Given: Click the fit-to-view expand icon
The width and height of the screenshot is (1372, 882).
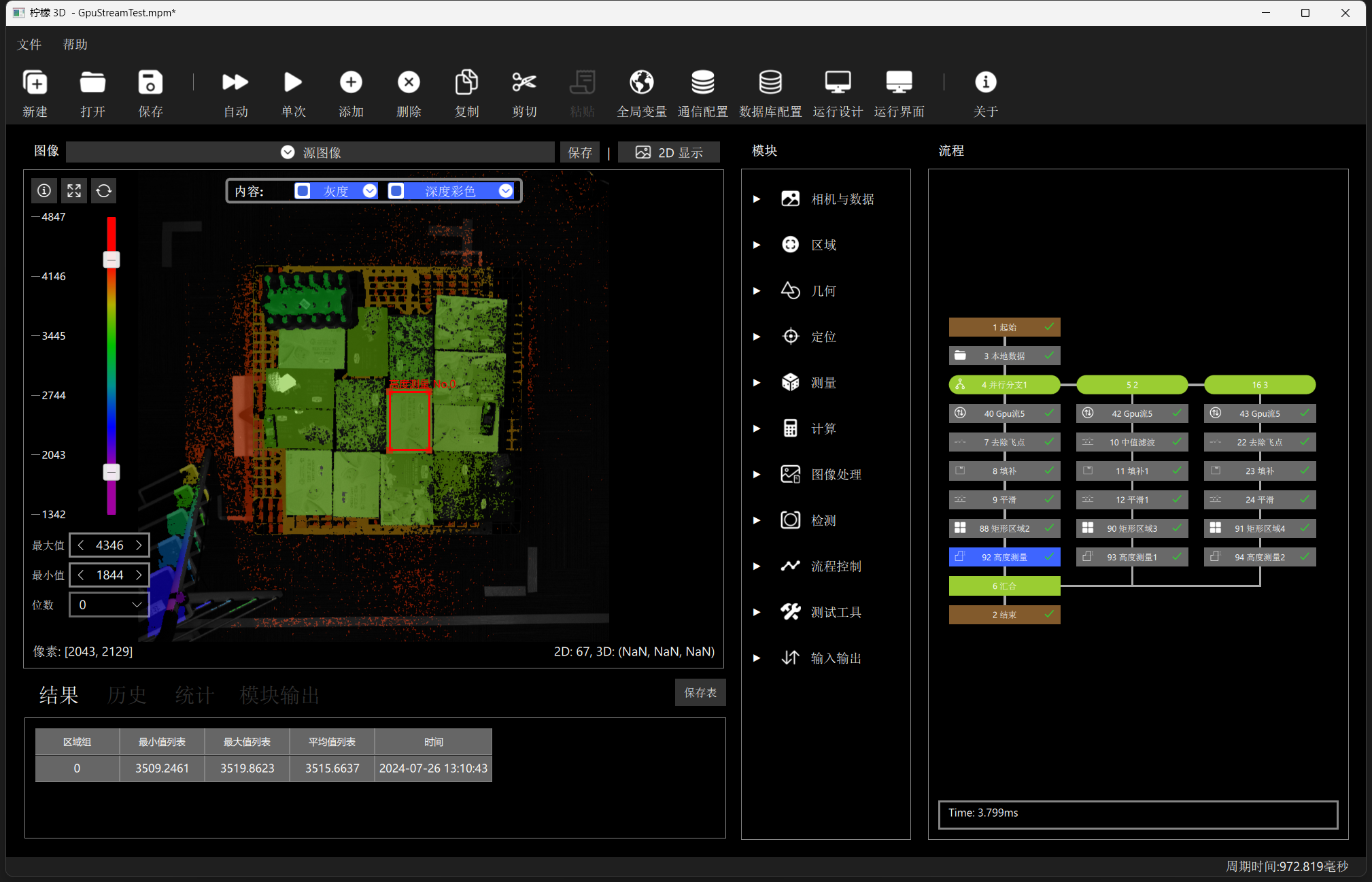Looking at the screenshot, I should click(x=74, y=190).
